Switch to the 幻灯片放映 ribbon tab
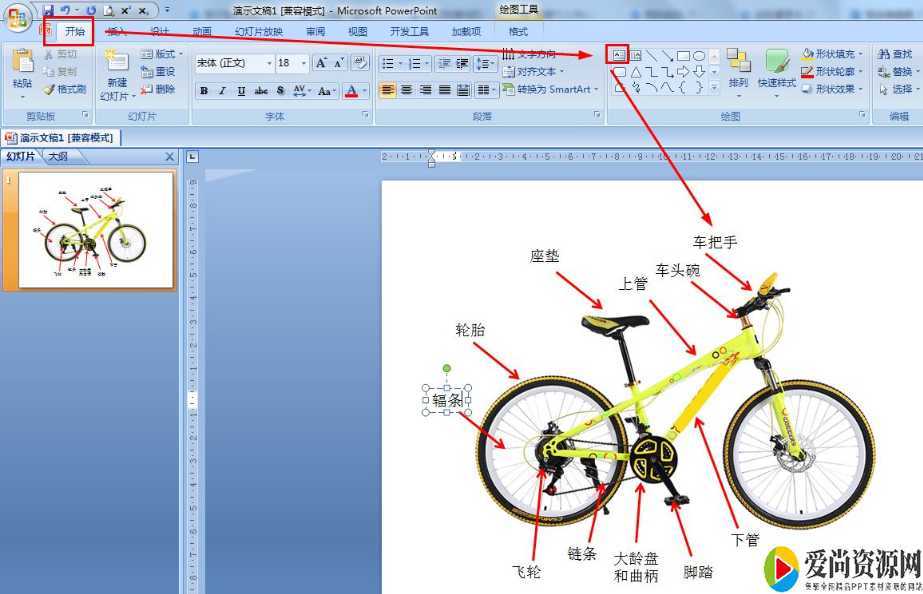The width and height of the screenshot is (923, 594). pyautogui.click(x=259, y=31)
